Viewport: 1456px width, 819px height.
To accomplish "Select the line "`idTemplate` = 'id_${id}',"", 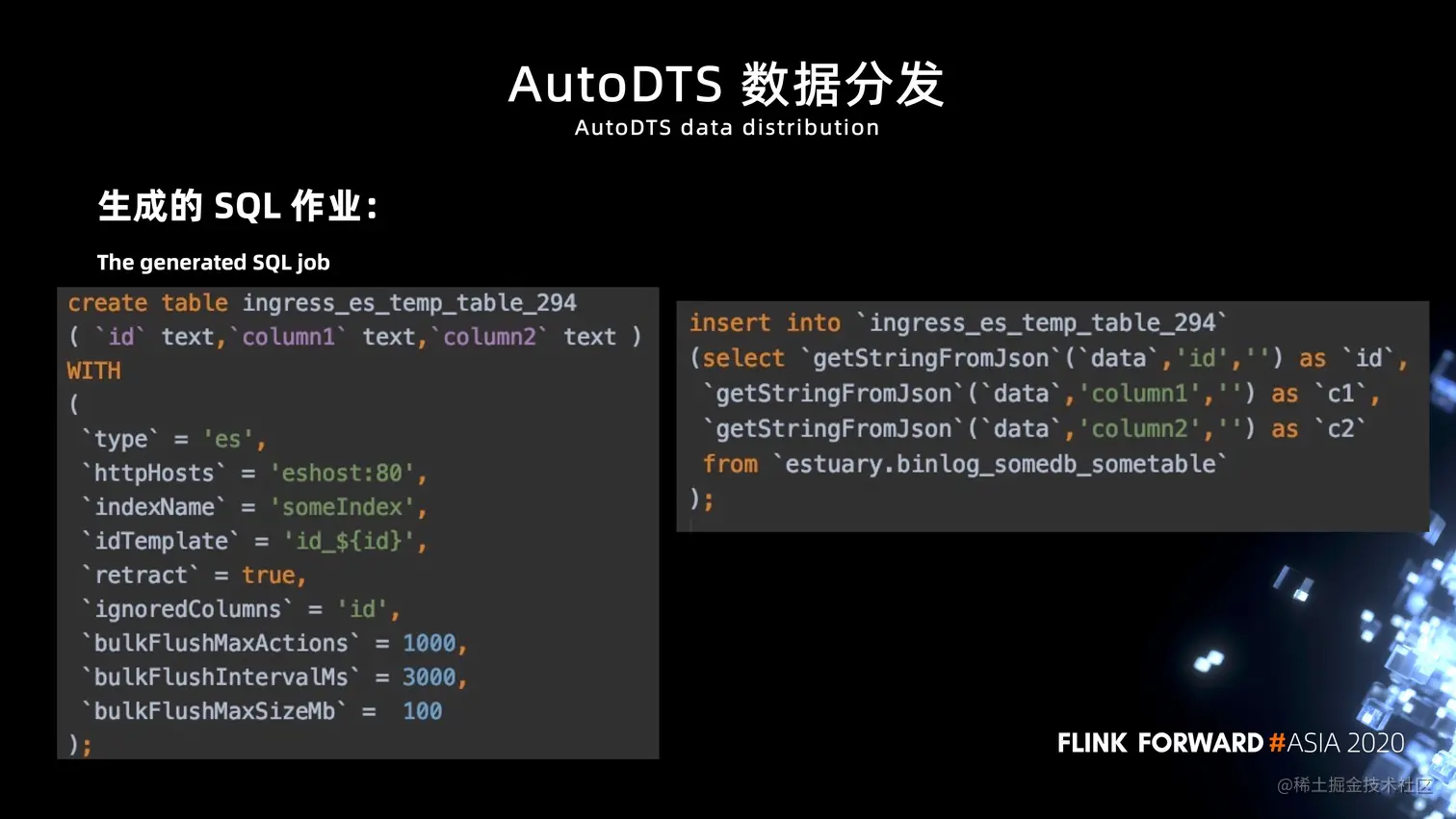I will pyautogui.click(x=255, y=541).
